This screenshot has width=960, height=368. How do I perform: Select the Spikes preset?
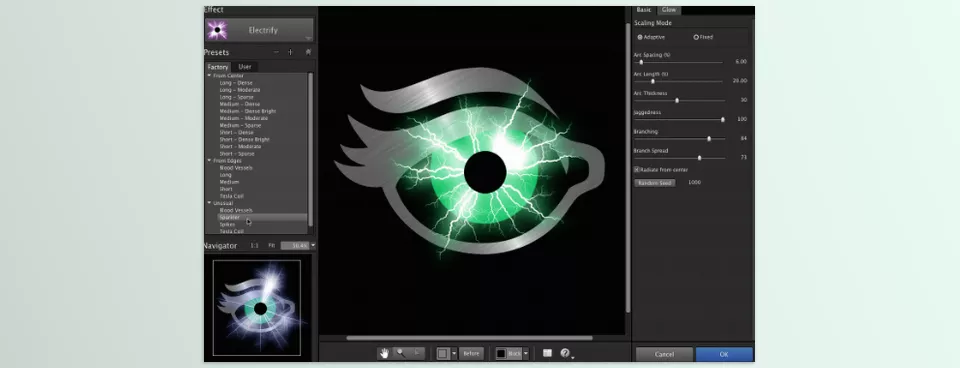coord(227,225)
